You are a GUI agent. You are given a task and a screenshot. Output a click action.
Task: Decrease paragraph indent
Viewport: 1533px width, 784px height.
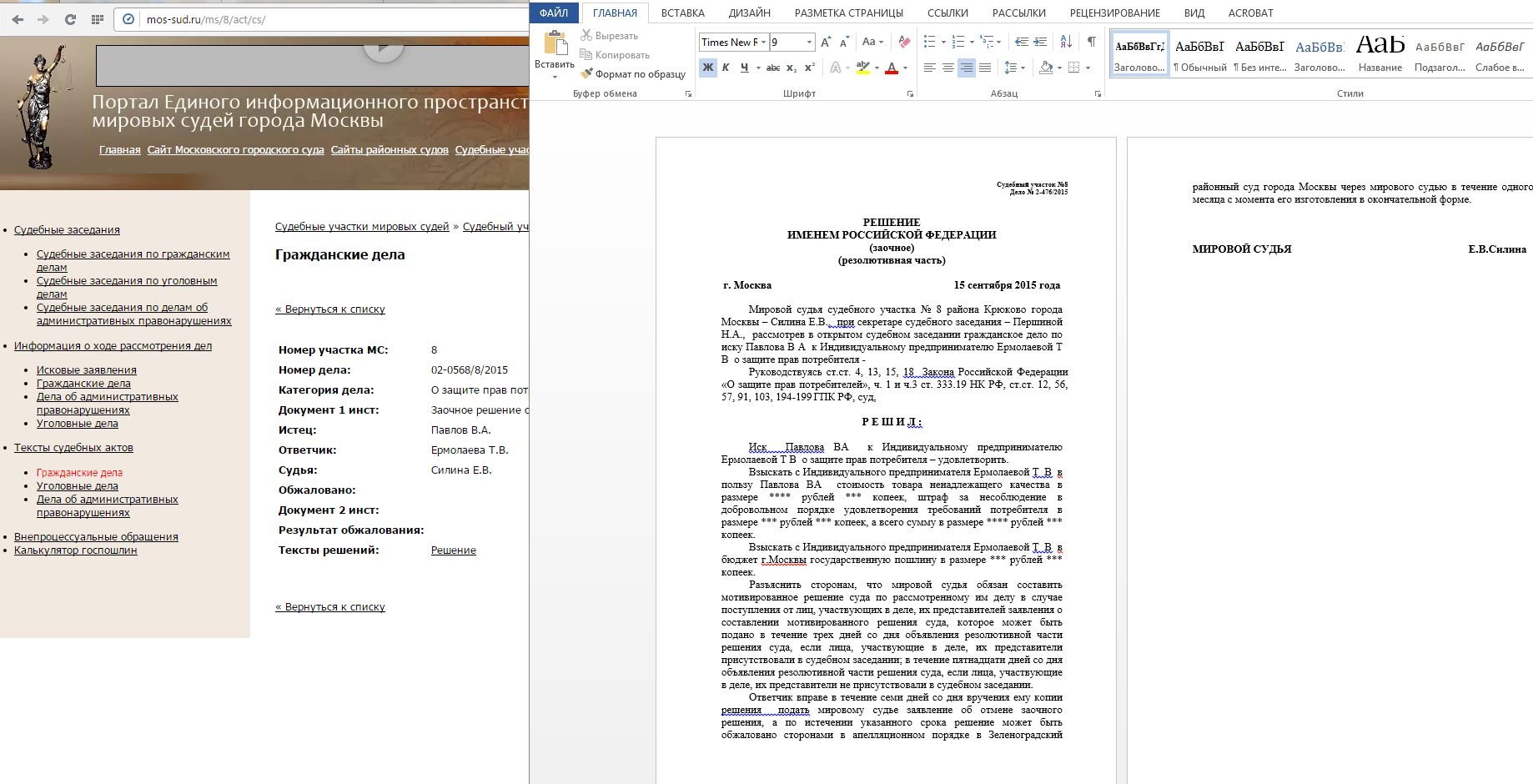[x=1022, y=42]
